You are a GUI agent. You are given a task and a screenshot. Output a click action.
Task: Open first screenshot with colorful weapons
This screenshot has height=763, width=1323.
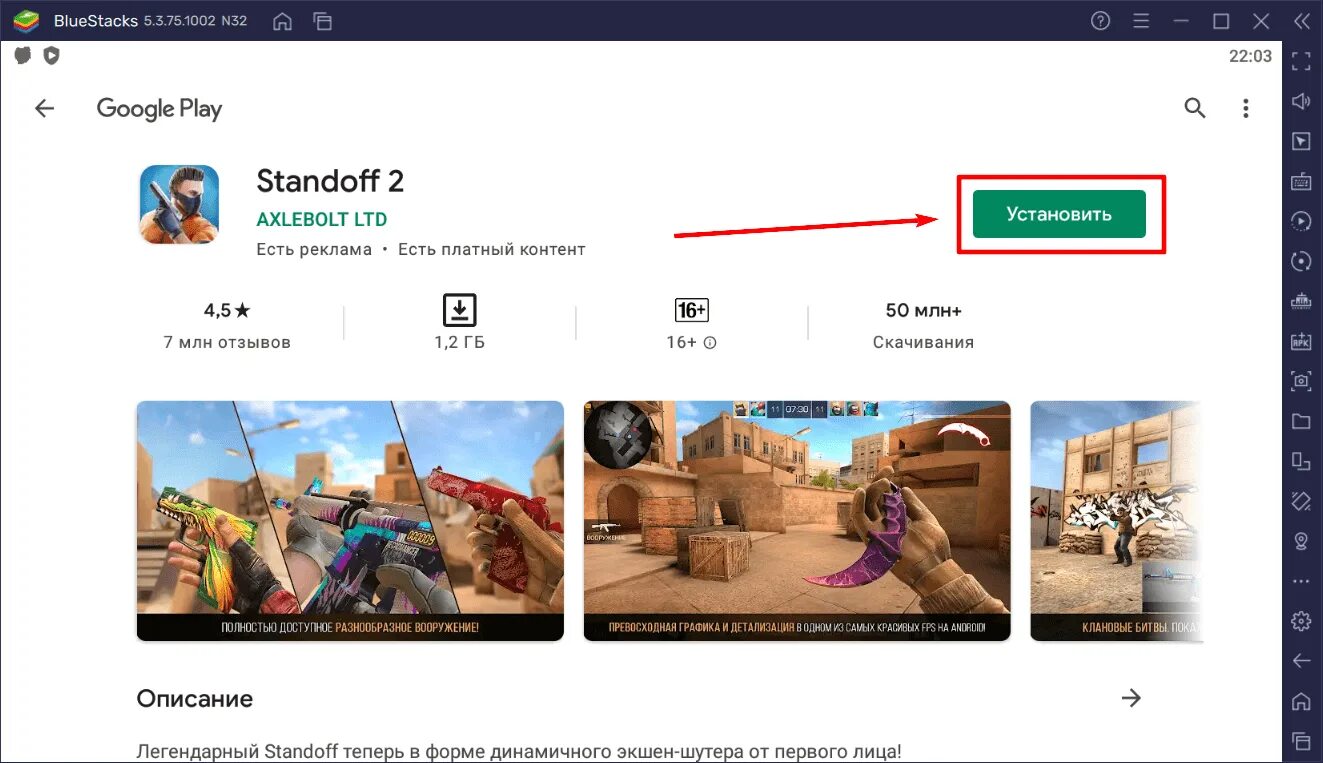[350, 521]
